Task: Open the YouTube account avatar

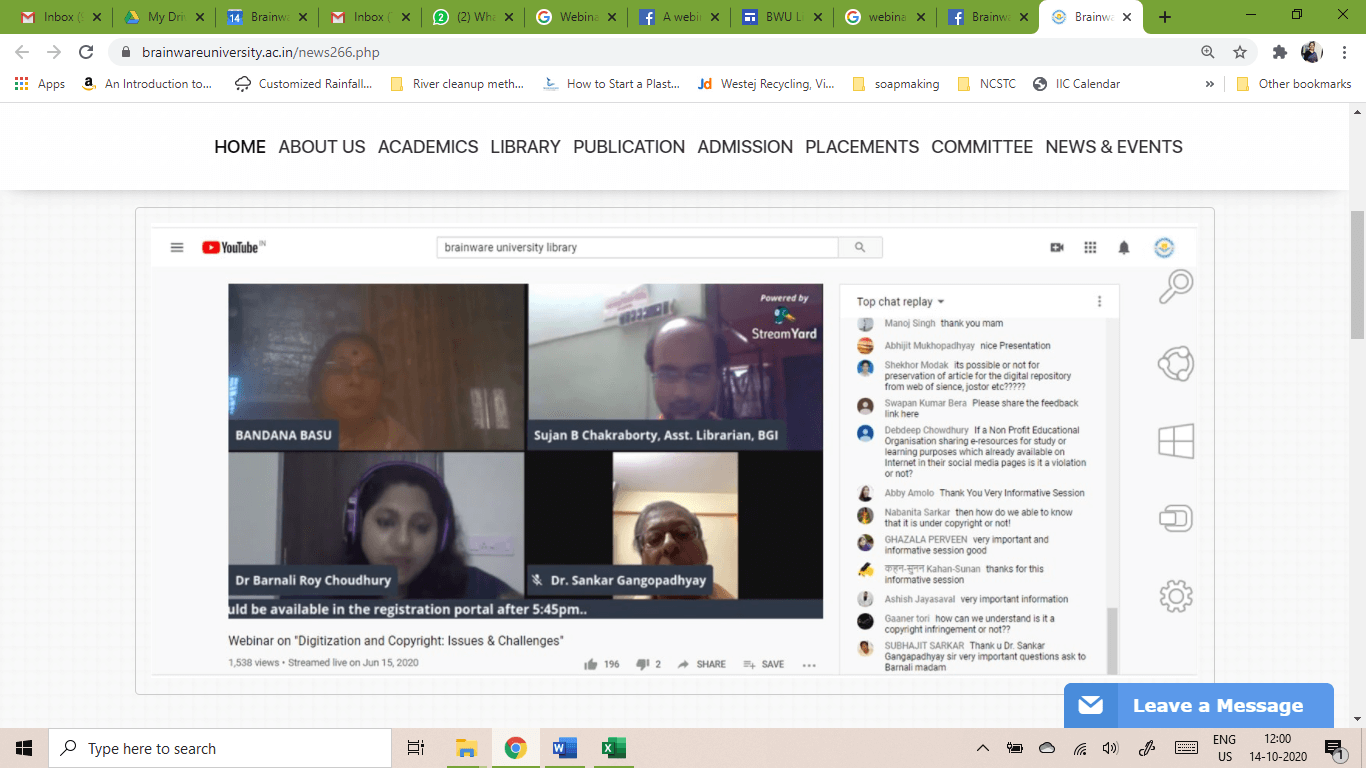Action: coord(1164,247)
